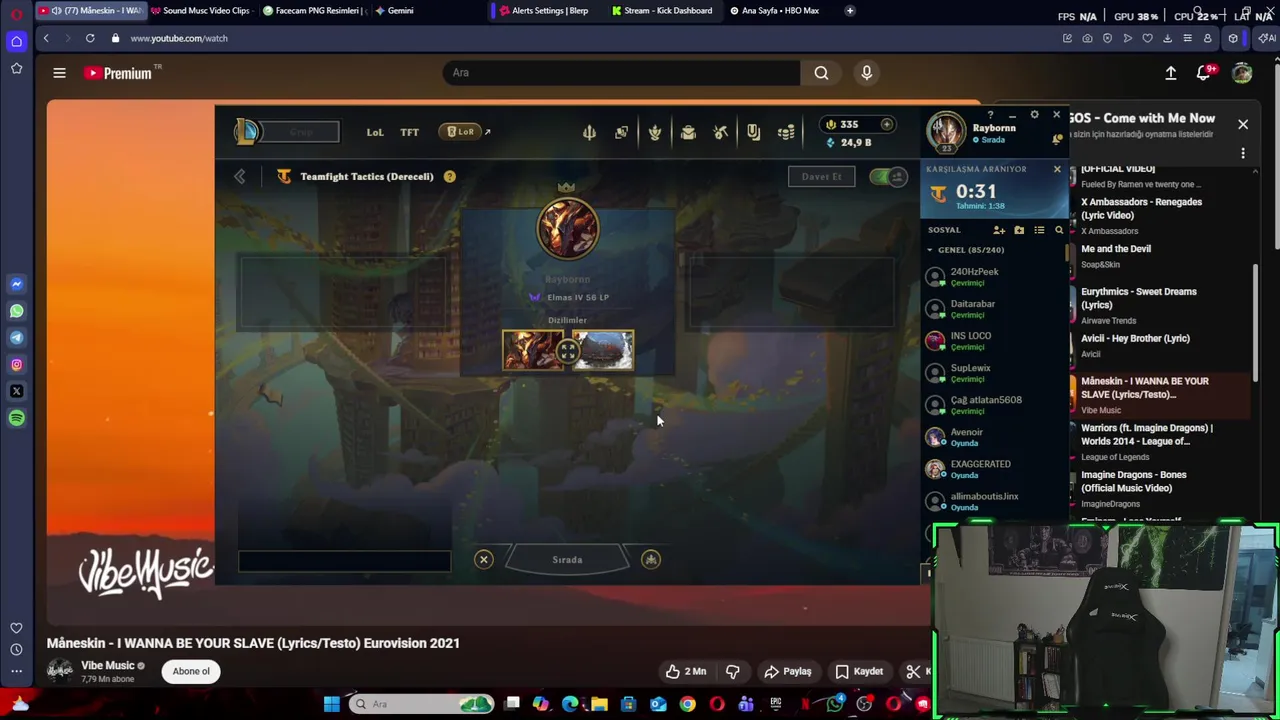This screenshot has height=720, width=1280.
Task: Play Avicii - Hey Brother from playlist
Action: 1160,345
